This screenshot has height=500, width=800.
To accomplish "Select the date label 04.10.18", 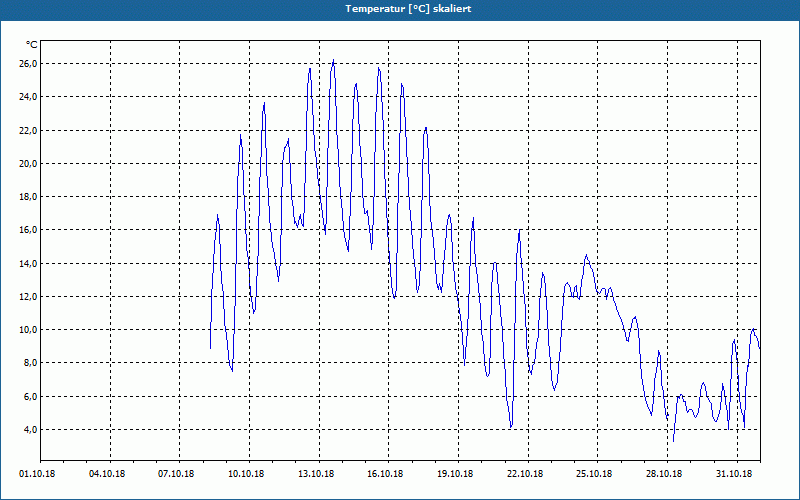I will click(107, 474).
